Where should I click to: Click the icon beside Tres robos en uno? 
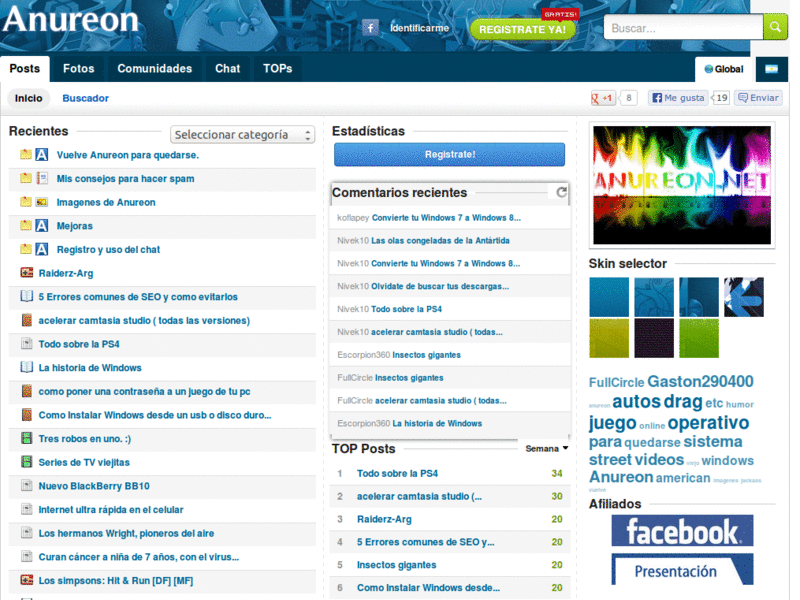(x=27, y=438)
